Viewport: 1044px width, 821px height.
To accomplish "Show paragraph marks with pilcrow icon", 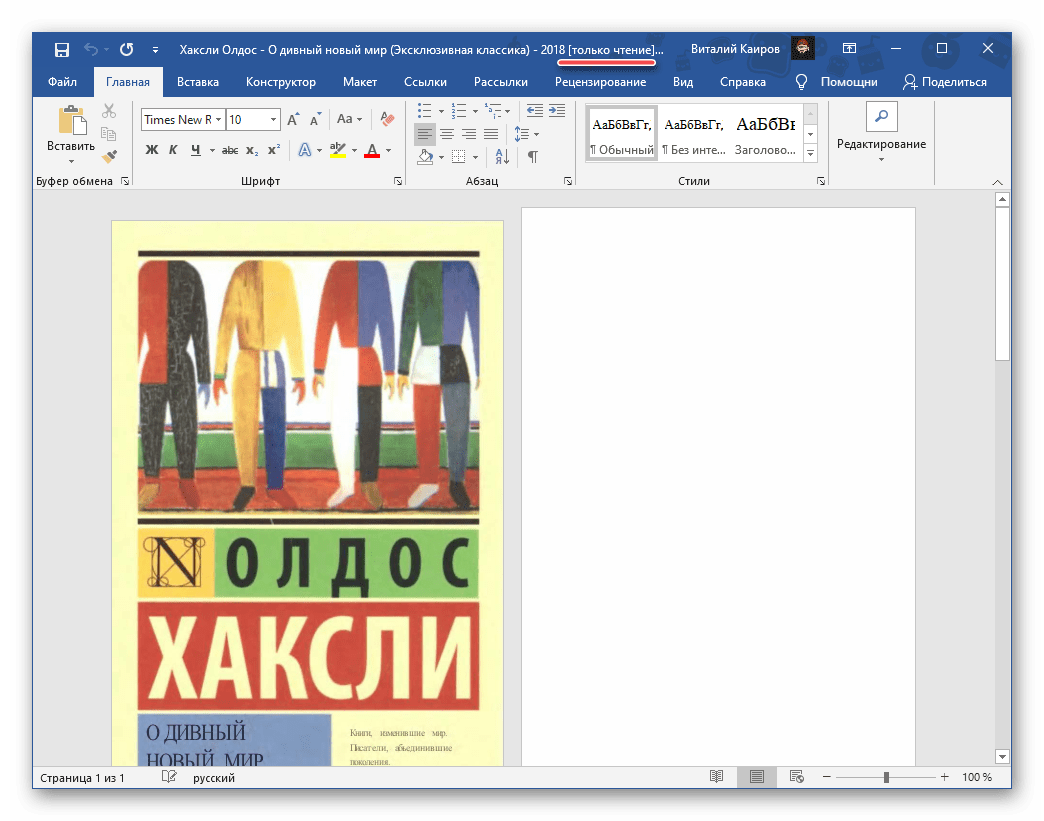I will [x=533, y=157].
